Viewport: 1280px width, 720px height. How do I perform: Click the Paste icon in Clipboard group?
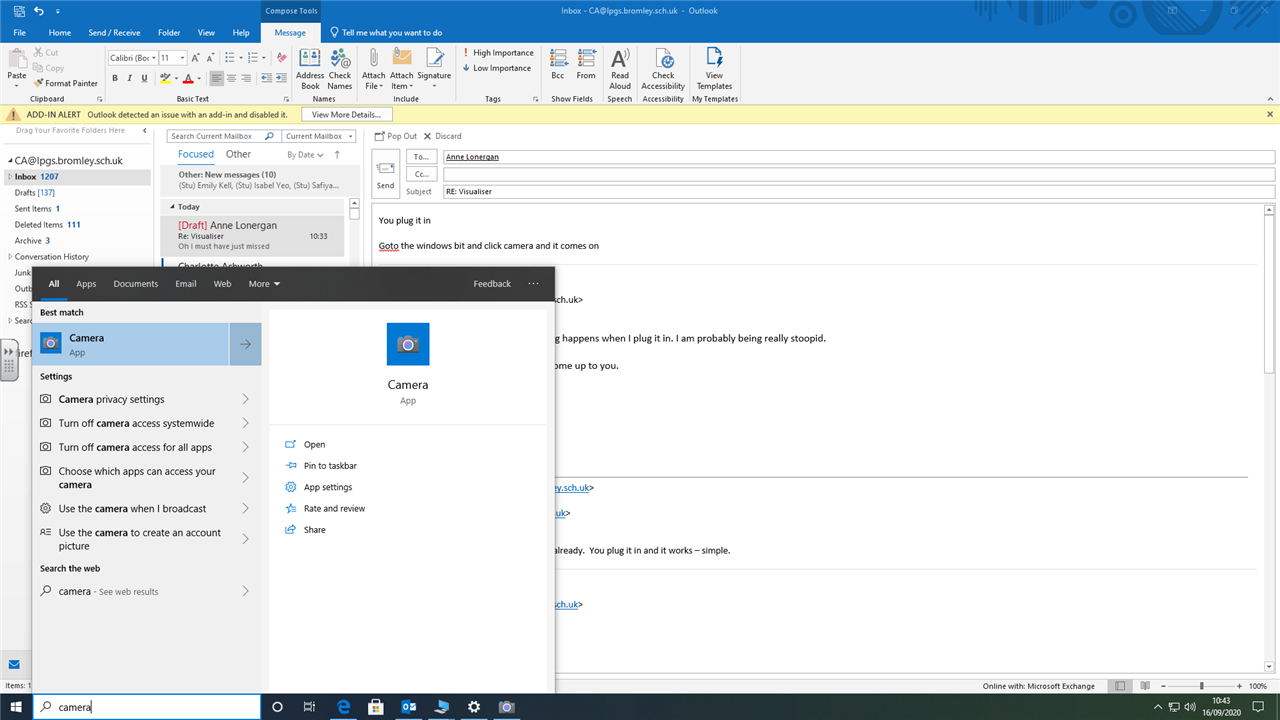click(x=17, y=60)
